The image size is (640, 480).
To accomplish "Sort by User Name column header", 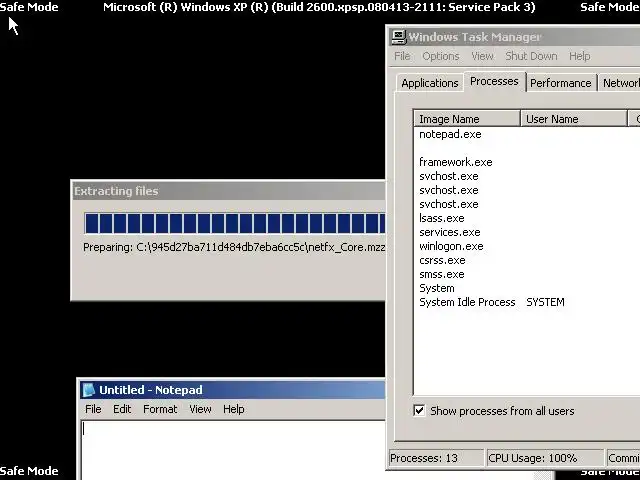I will tap(573, 119).
